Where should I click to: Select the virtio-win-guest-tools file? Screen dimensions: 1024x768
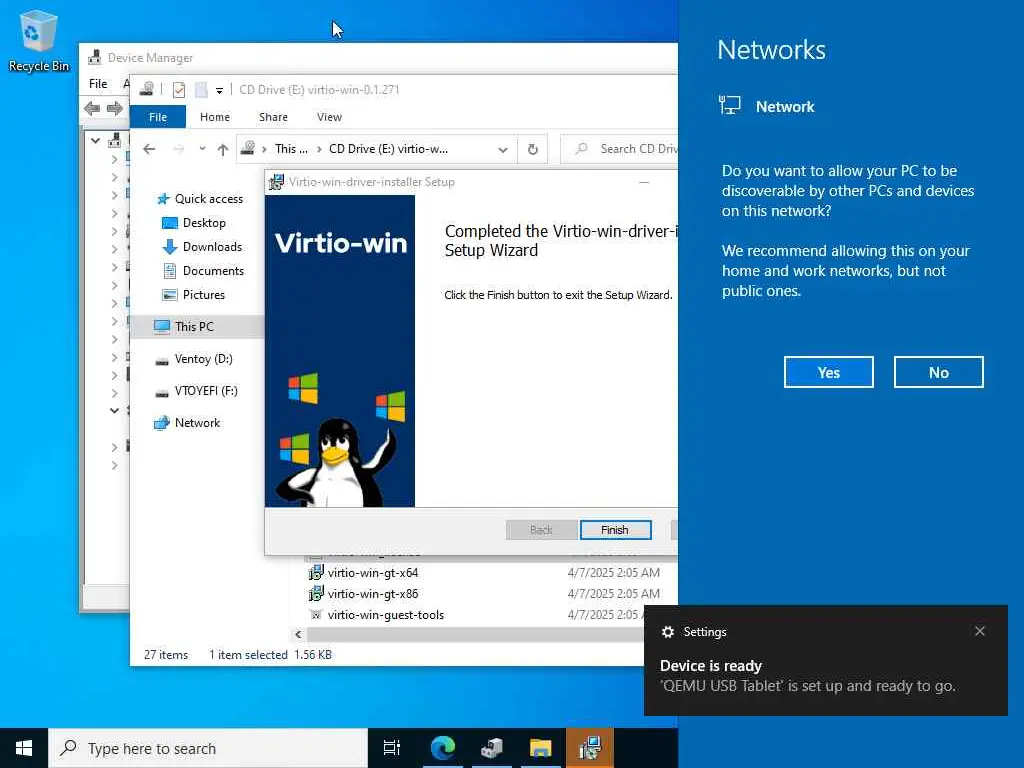coord(385,615)
